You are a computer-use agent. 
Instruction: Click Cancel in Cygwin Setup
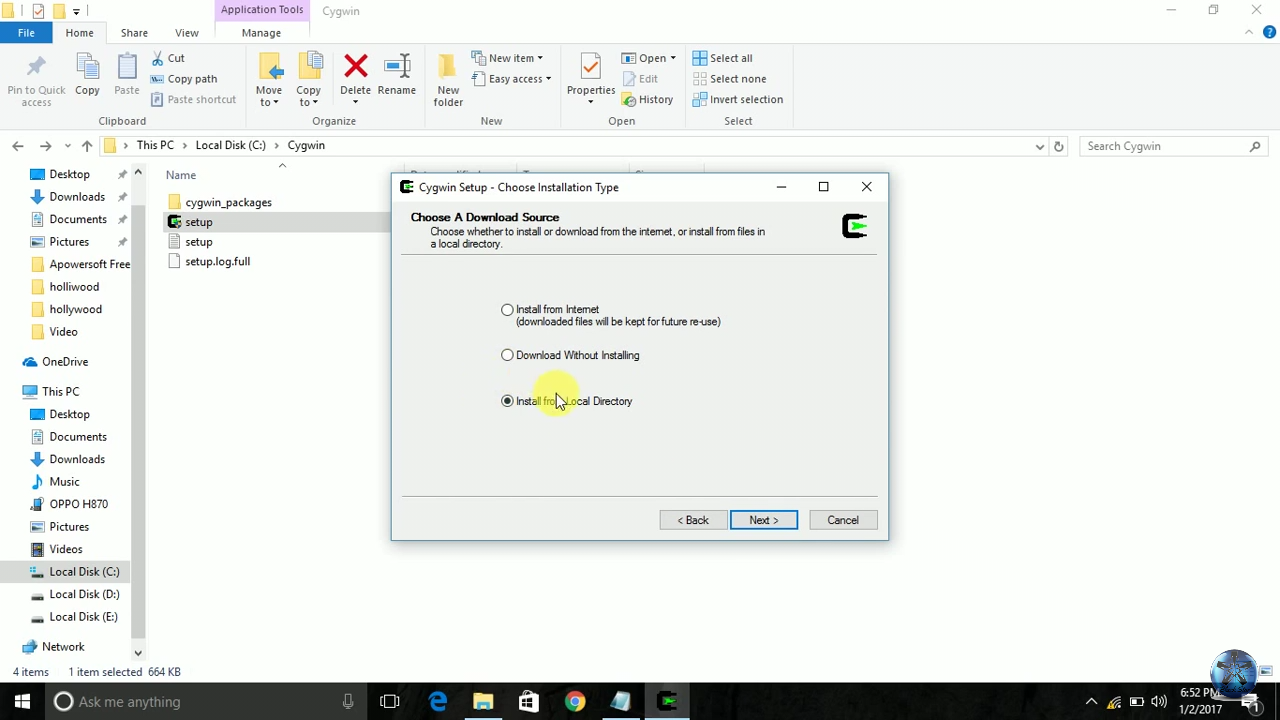click(x=843, y=520)
